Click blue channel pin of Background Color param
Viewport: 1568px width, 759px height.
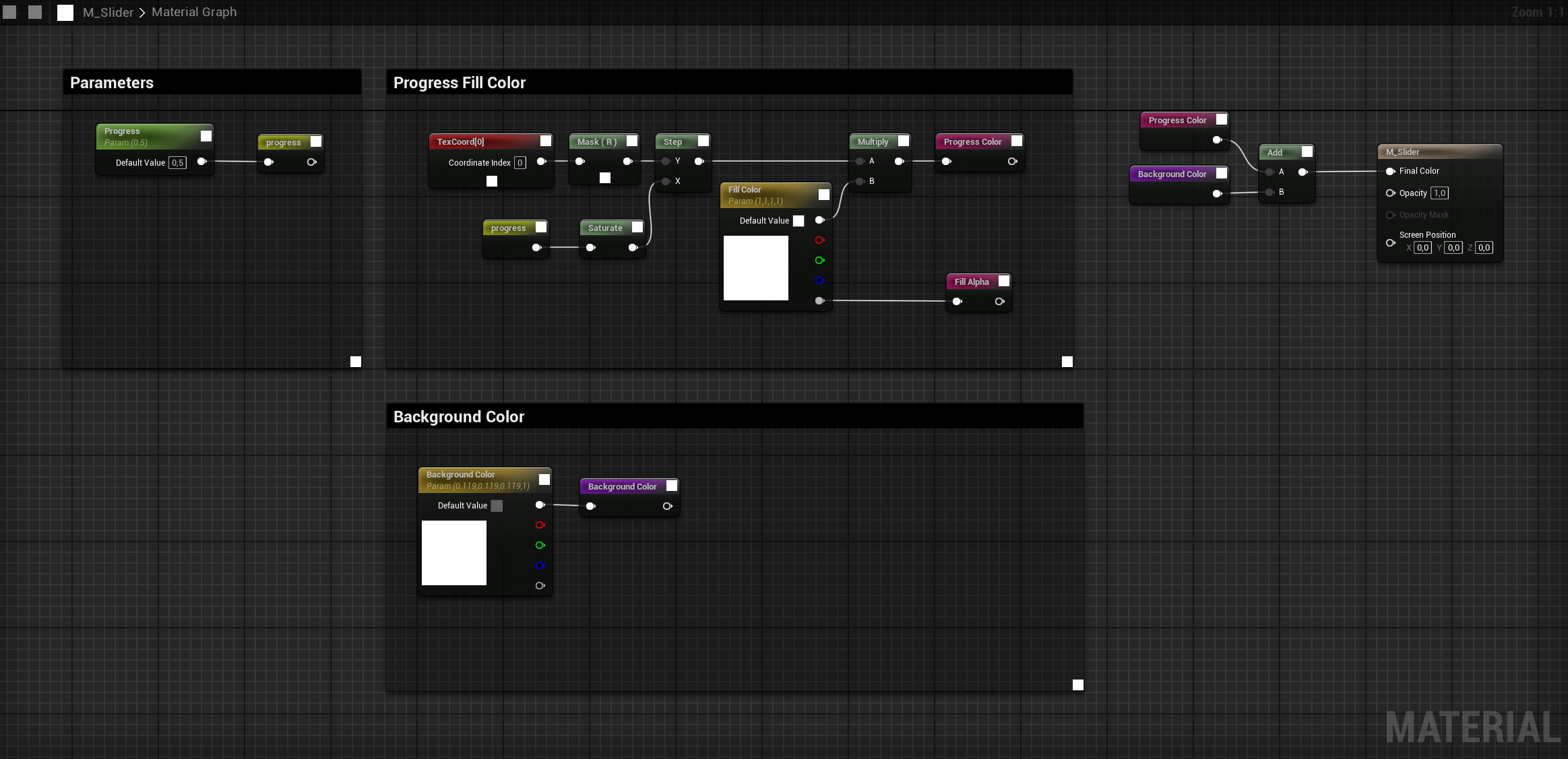tap(540, 566)
